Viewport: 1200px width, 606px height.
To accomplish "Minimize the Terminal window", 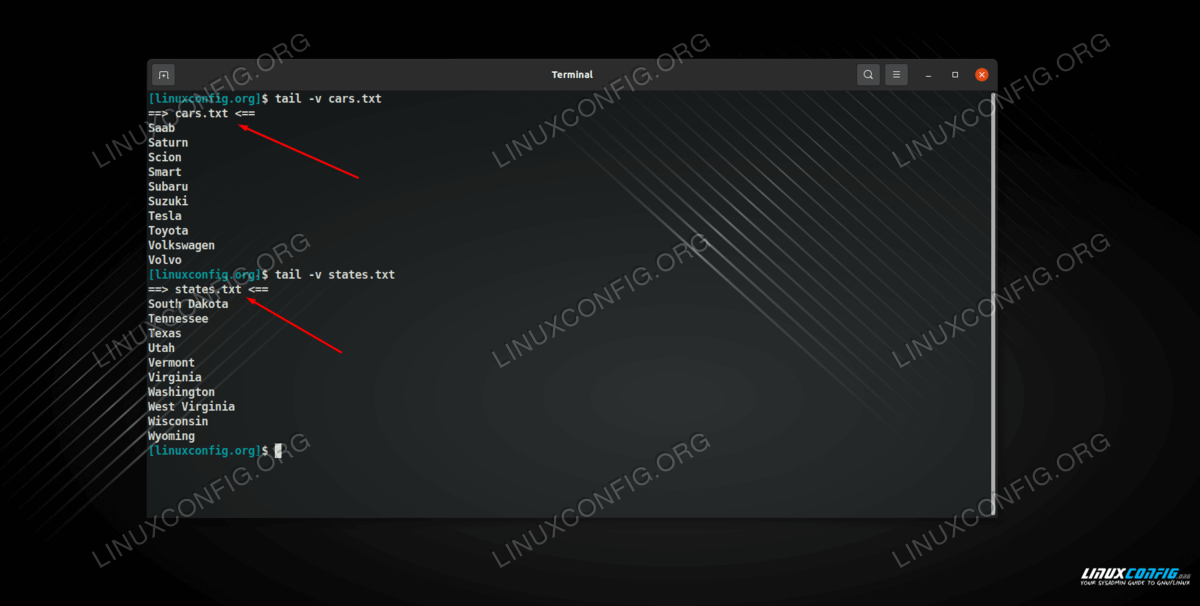I will (929, 75).
